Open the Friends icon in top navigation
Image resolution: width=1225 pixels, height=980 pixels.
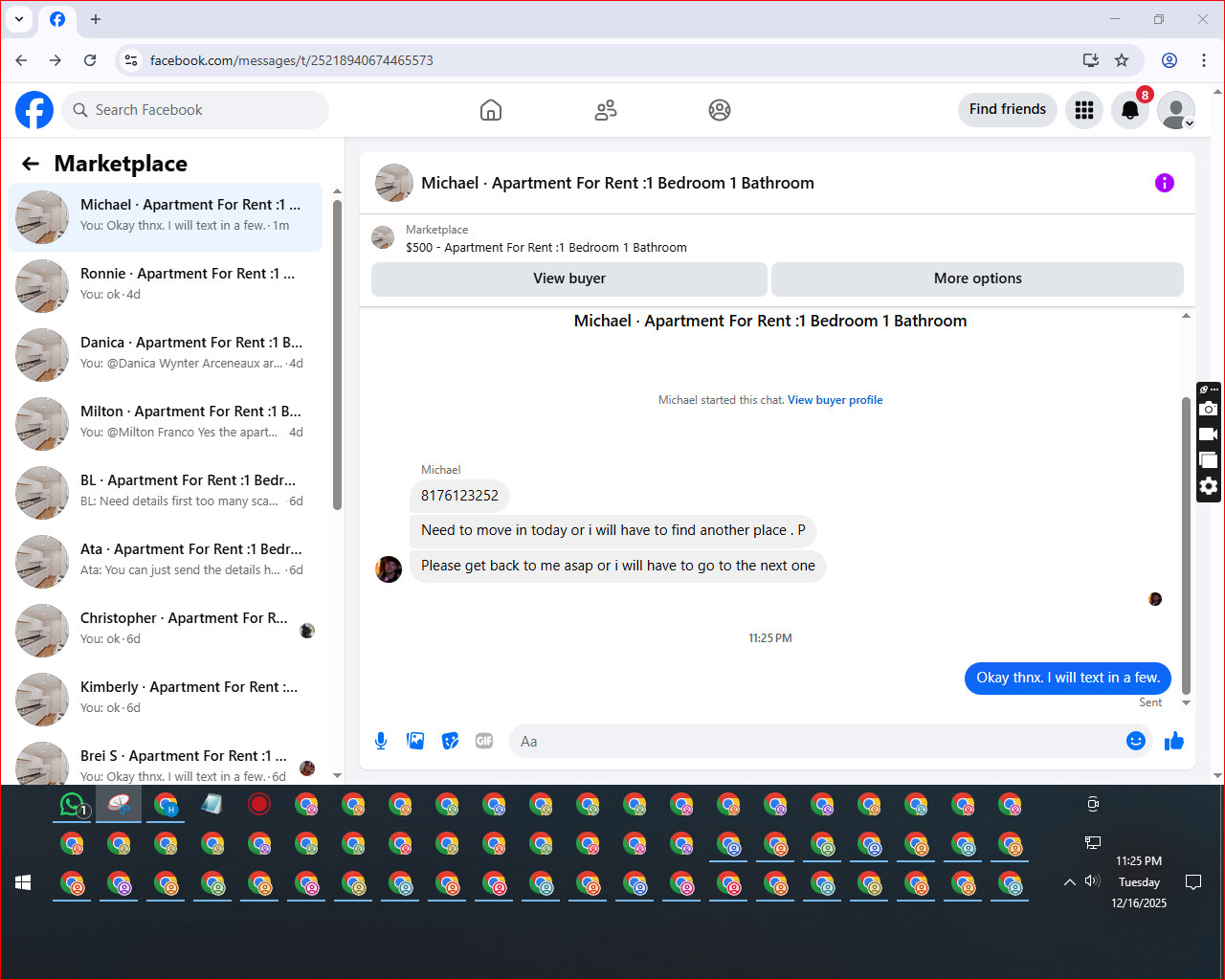(606, 110)
